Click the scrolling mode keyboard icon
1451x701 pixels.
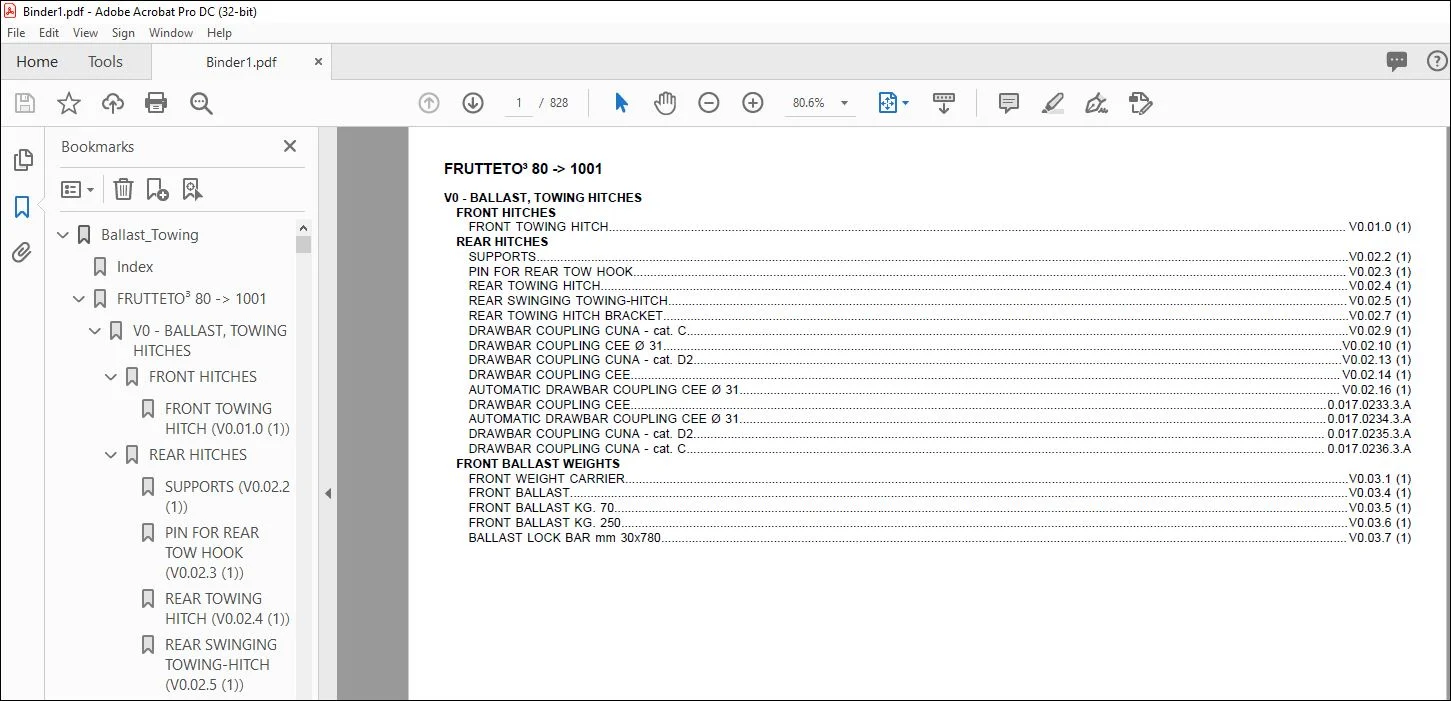tap(944, 103)
